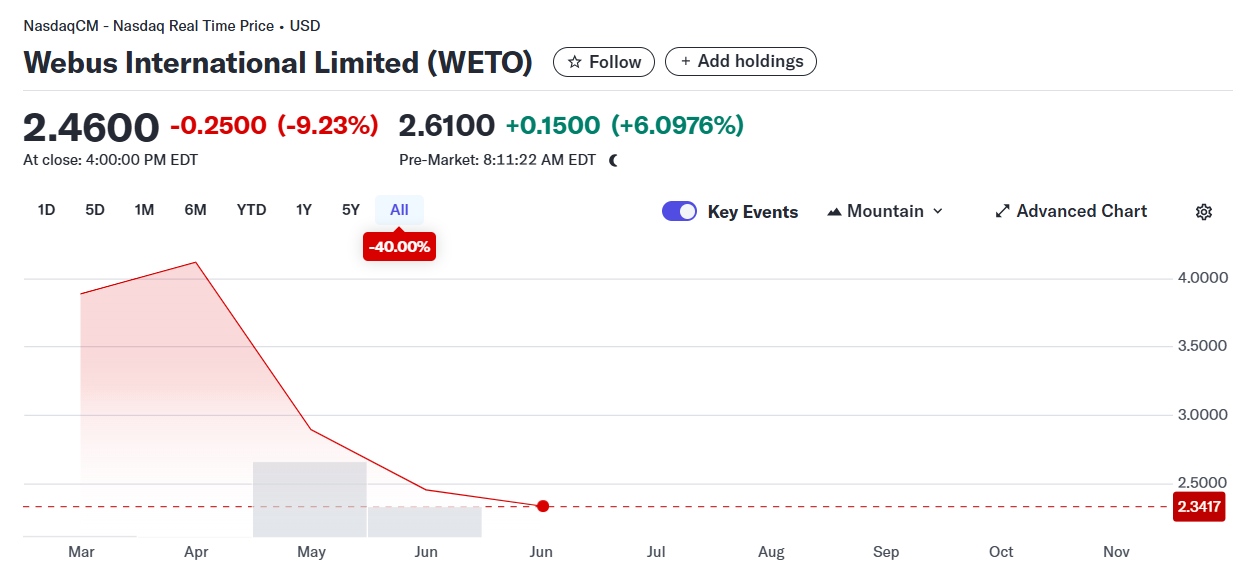1249x570 pixels.
Task: Click the 2.3417 current price label
Action: click(1199, 507)
